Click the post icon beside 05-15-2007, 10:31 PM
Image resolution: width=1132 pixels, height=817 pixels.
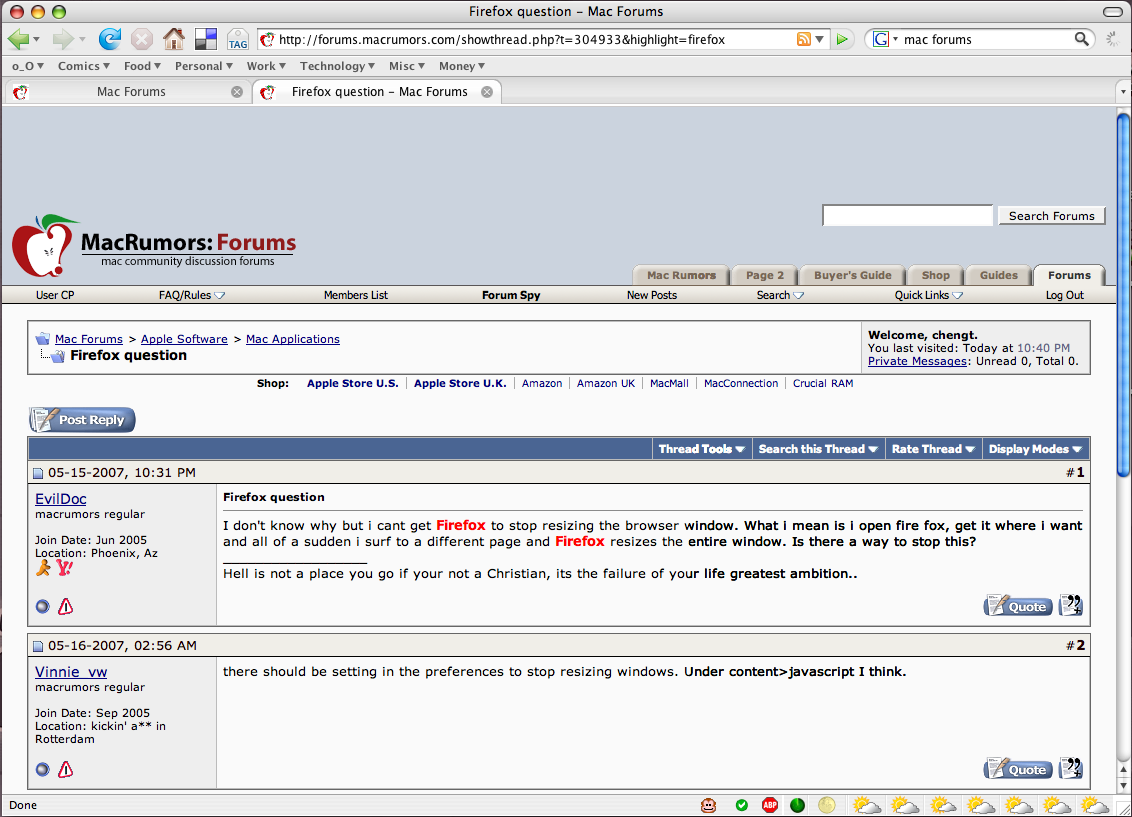pos(38,473)
